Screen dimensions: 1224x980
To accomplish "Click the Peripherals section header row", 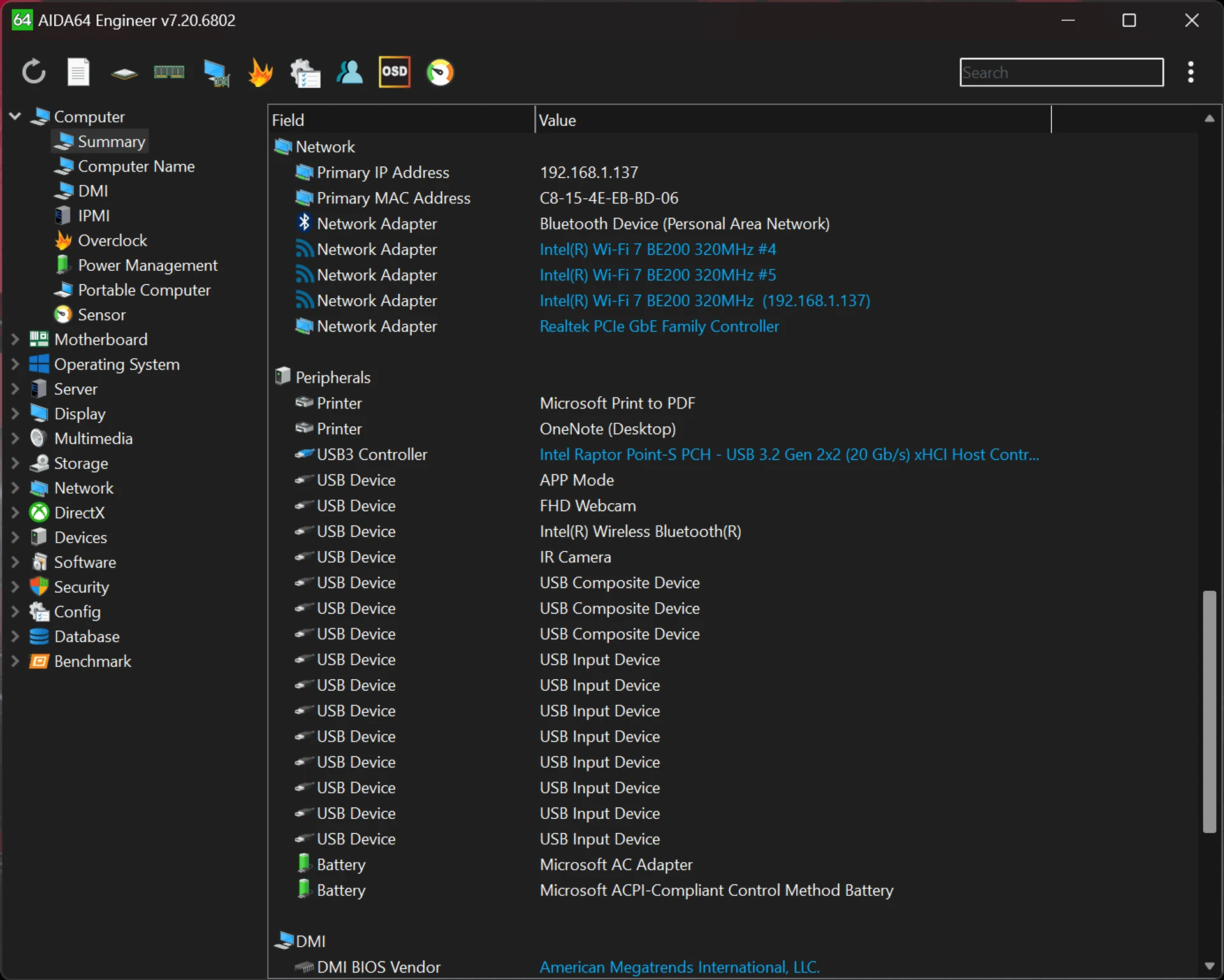I will [x=733, y=377].
